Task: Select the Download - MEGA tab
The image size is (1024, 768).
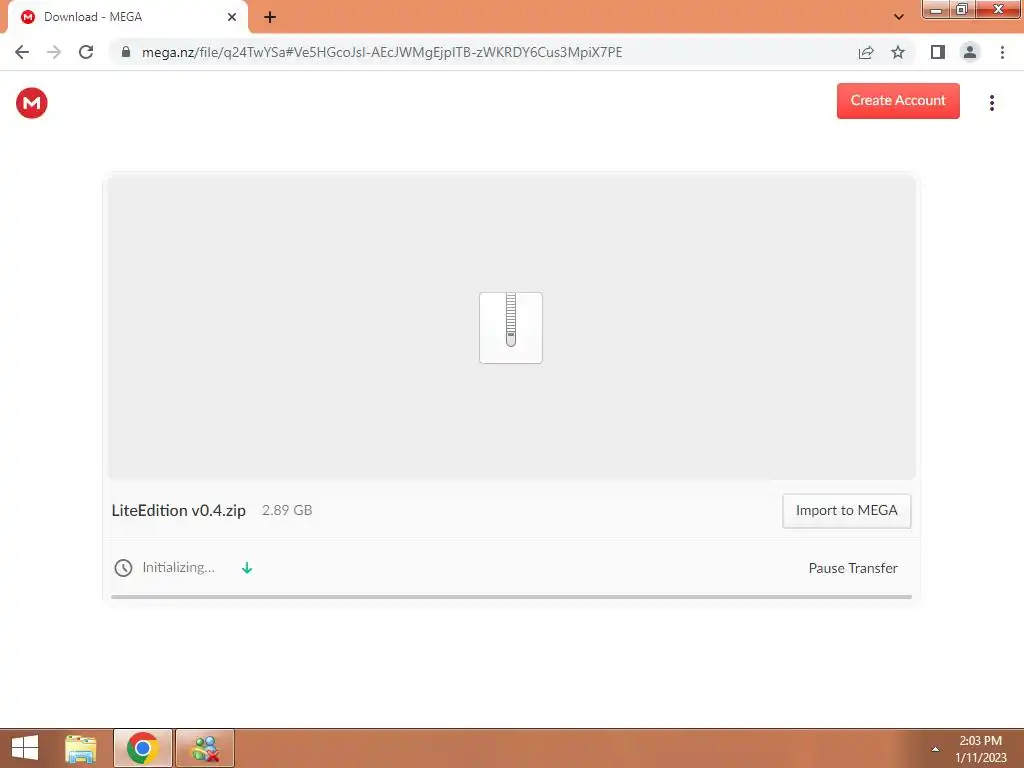Action: pyautogui.click(x=127, y=17)
